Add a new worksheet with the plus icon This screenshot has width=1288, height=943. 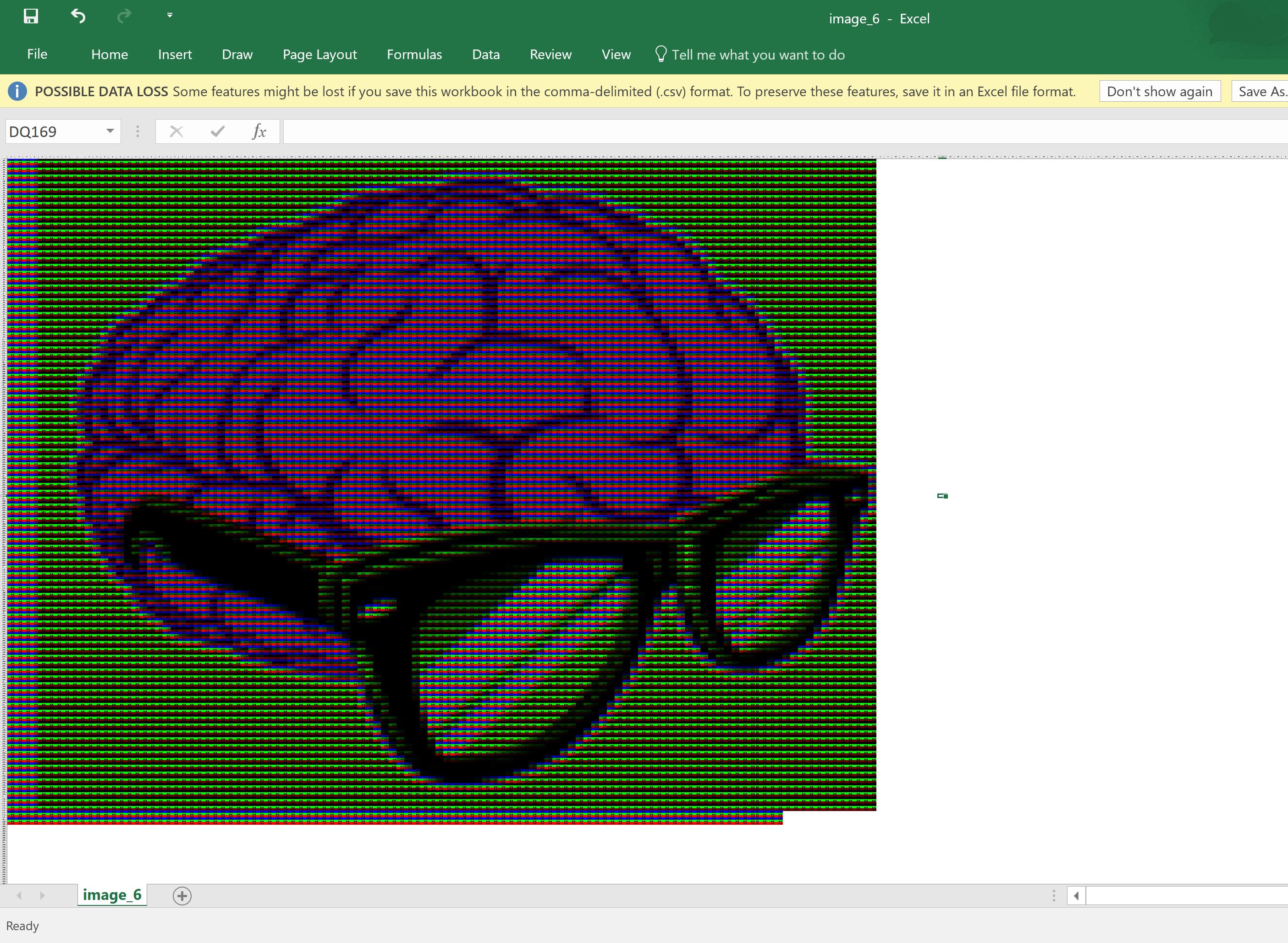pos(182,896)
